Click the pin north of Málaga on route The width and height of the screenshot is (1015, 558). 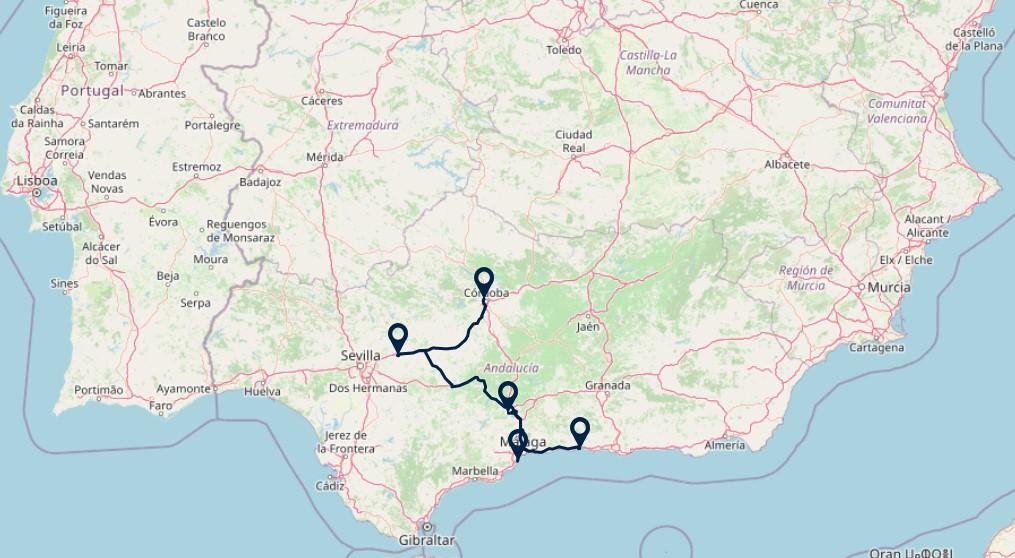click(508, 396)
